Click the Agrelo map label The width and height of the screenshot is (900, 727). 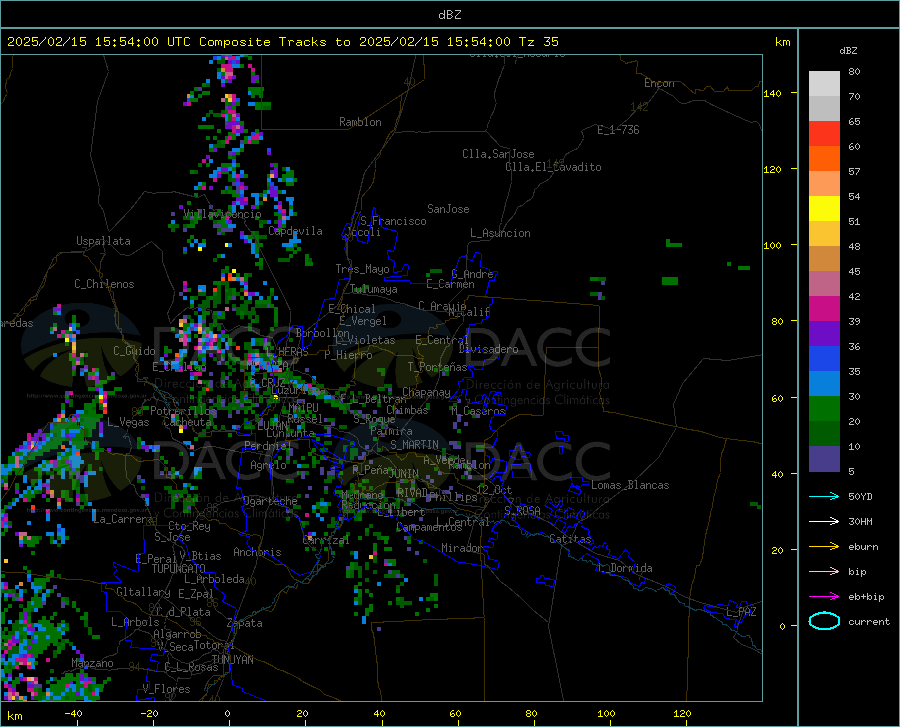click(268, 465)
